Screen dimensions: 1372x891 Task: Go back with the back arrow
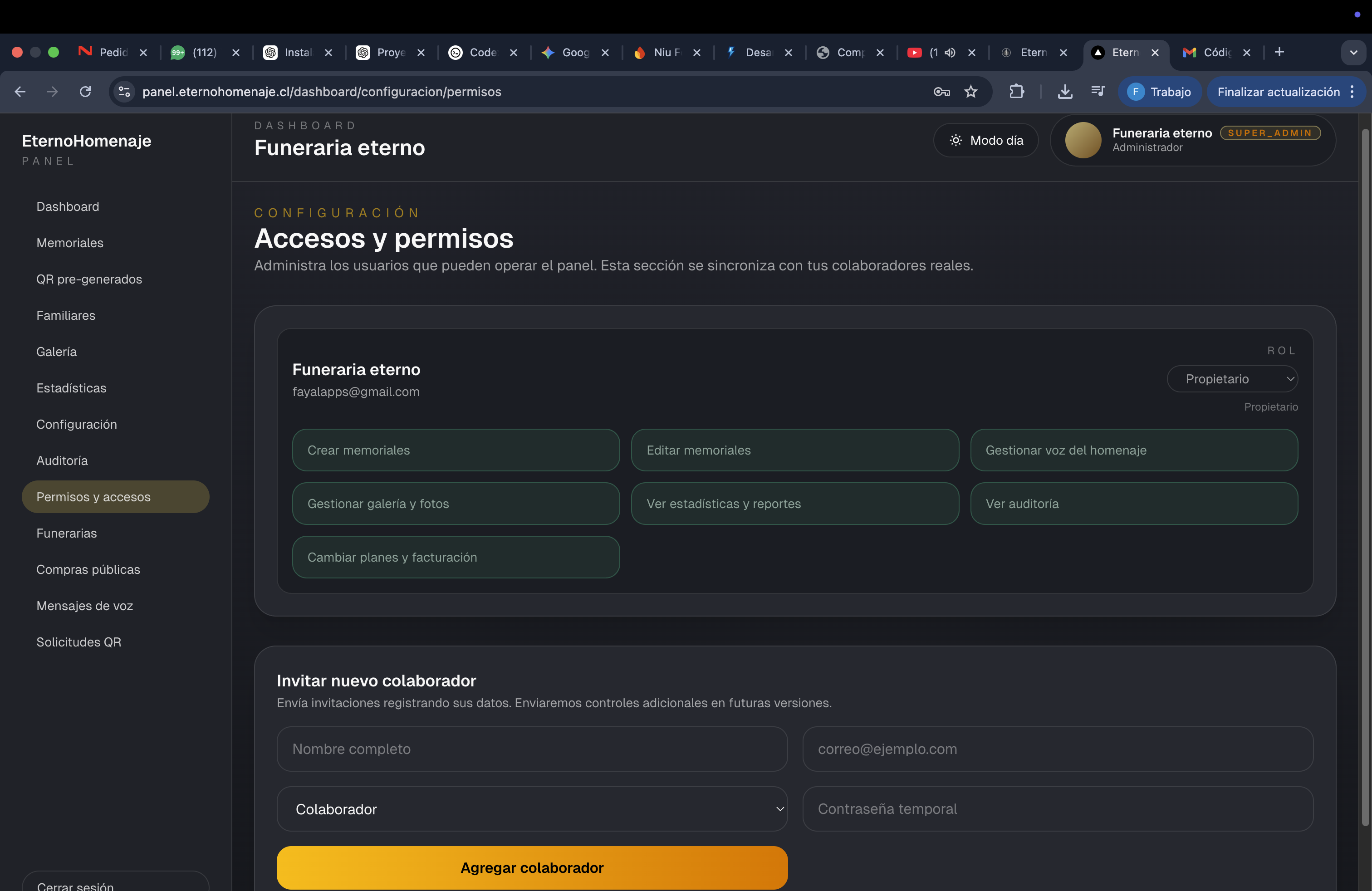(x=20, y=92)
